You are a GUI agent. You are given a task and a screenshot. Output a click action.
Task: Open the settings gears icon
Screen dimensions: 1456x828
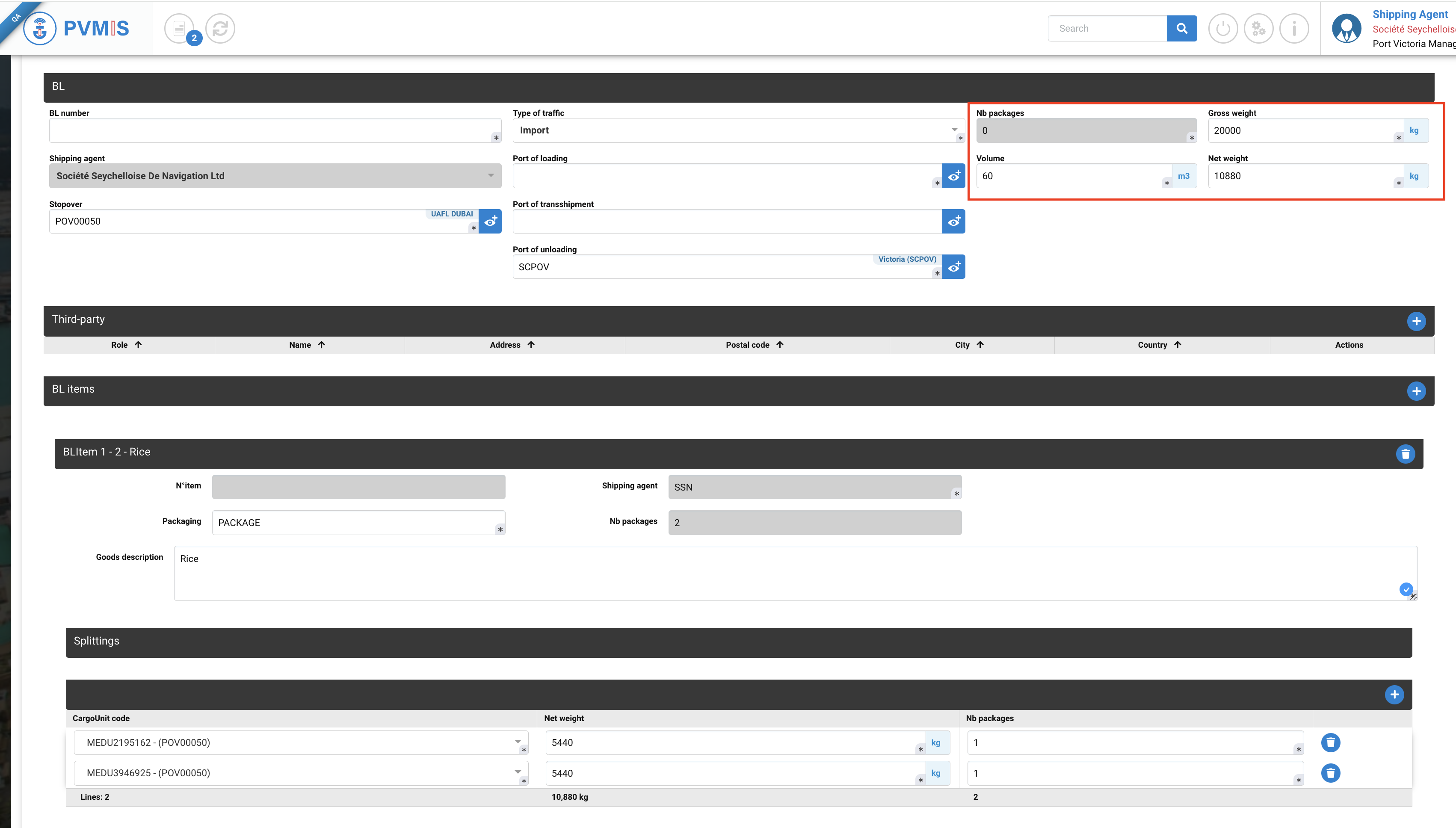coord(1258,28)
